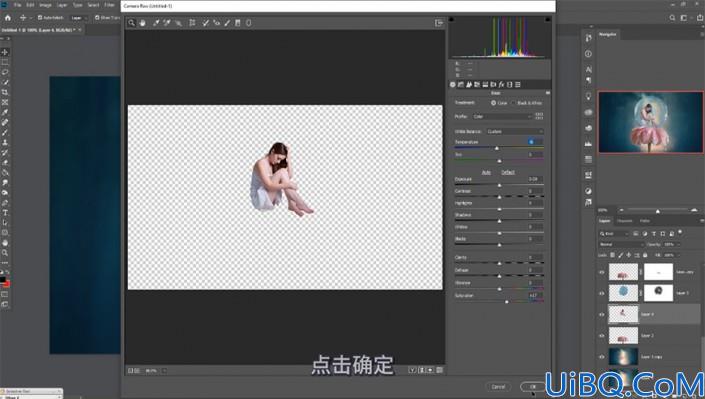Select the Red Eye Removal tool in Camera Raw
The image size is (705, 399).
click(216, 23)
